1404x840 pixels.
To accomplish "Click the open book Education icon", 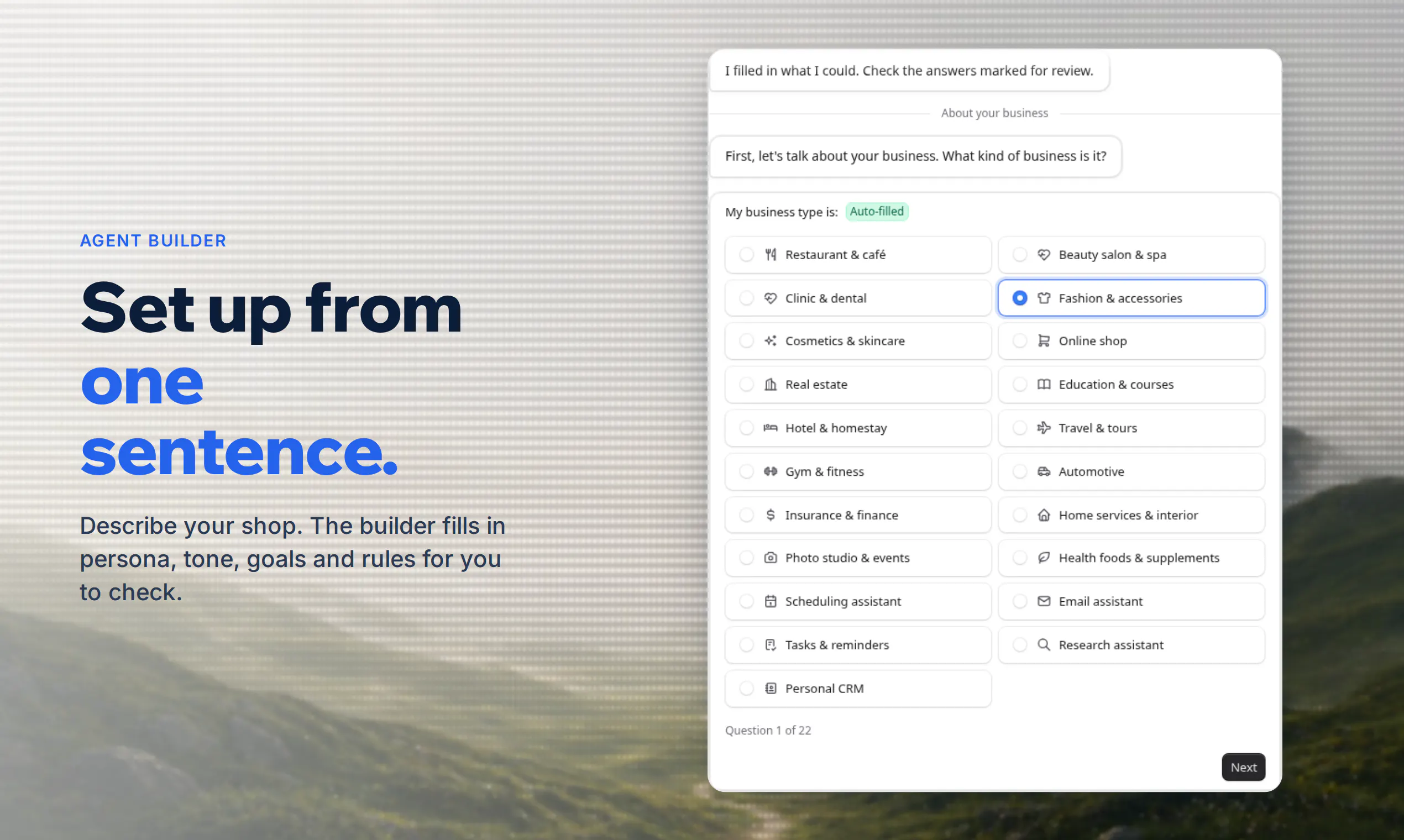I will coord(1044,384).
